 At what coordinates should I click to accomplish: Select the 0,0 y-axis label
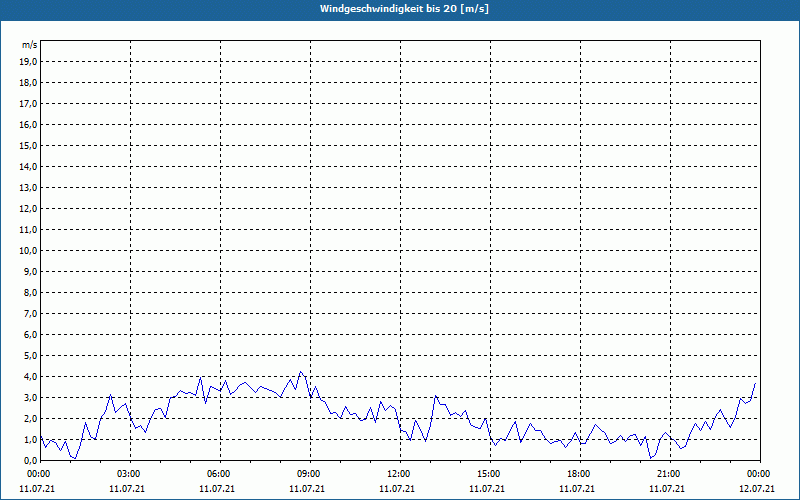[30, 460]
